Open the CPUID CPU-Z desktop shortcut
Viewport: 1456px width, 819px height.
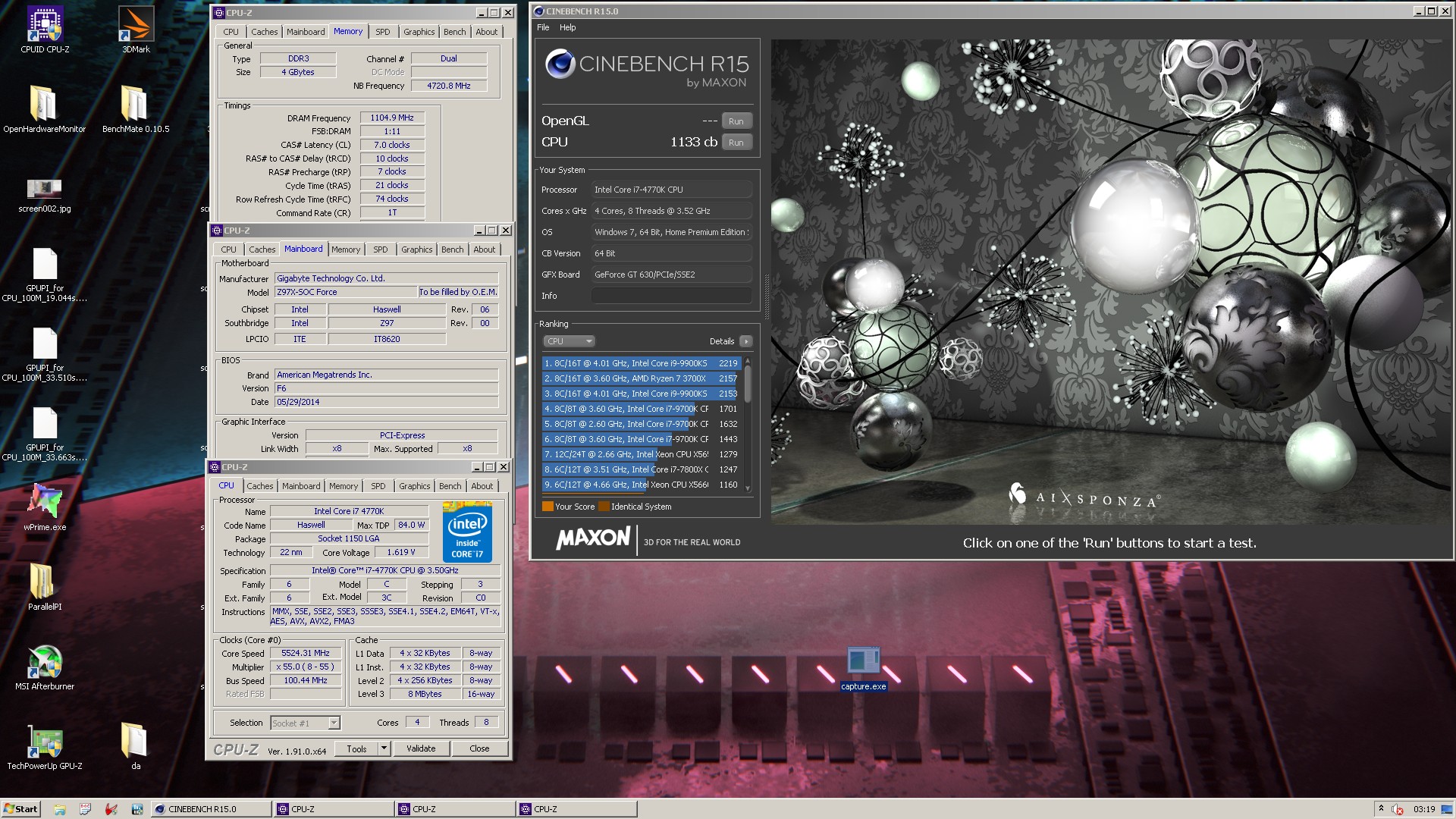tap(45, 30)
